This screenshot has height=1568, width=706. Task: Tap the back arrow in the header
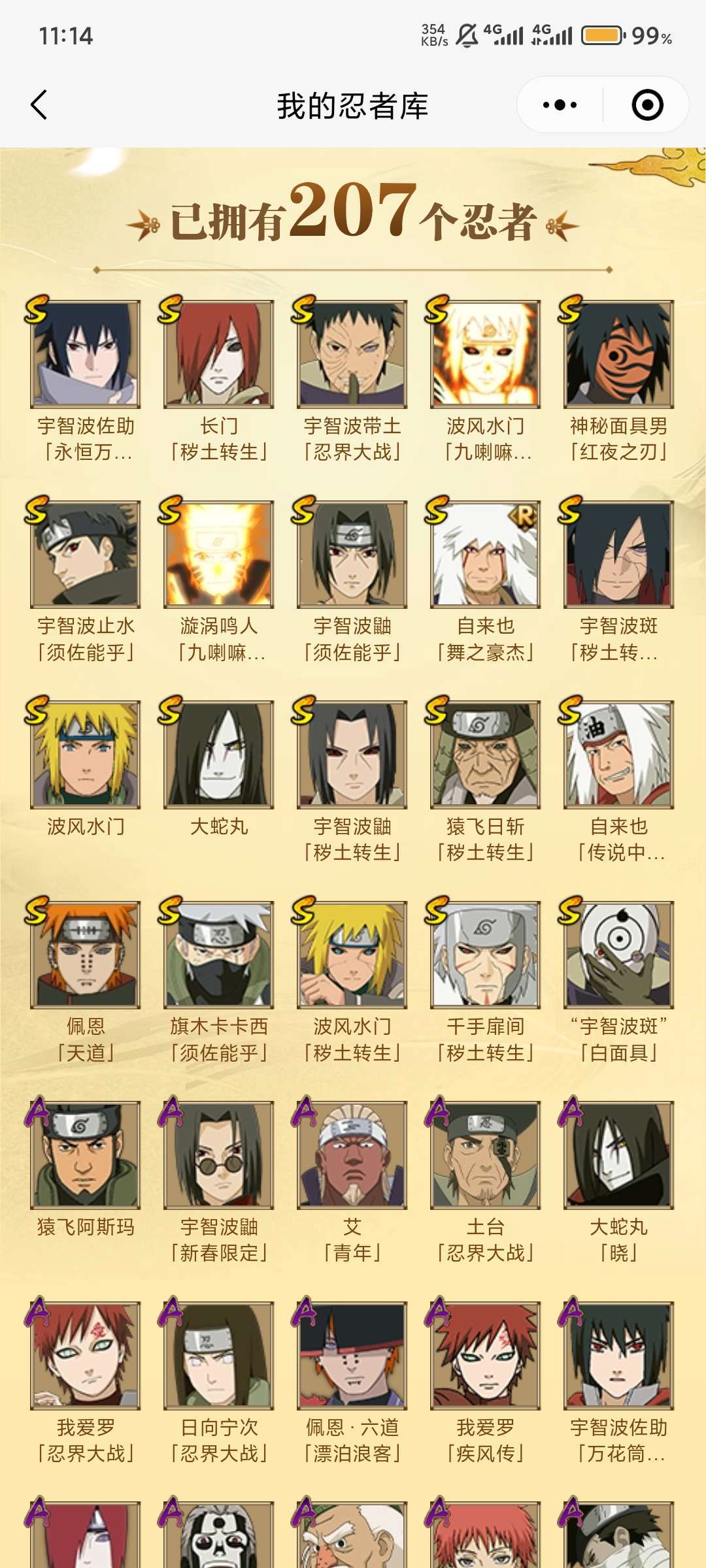coord(39,105)
